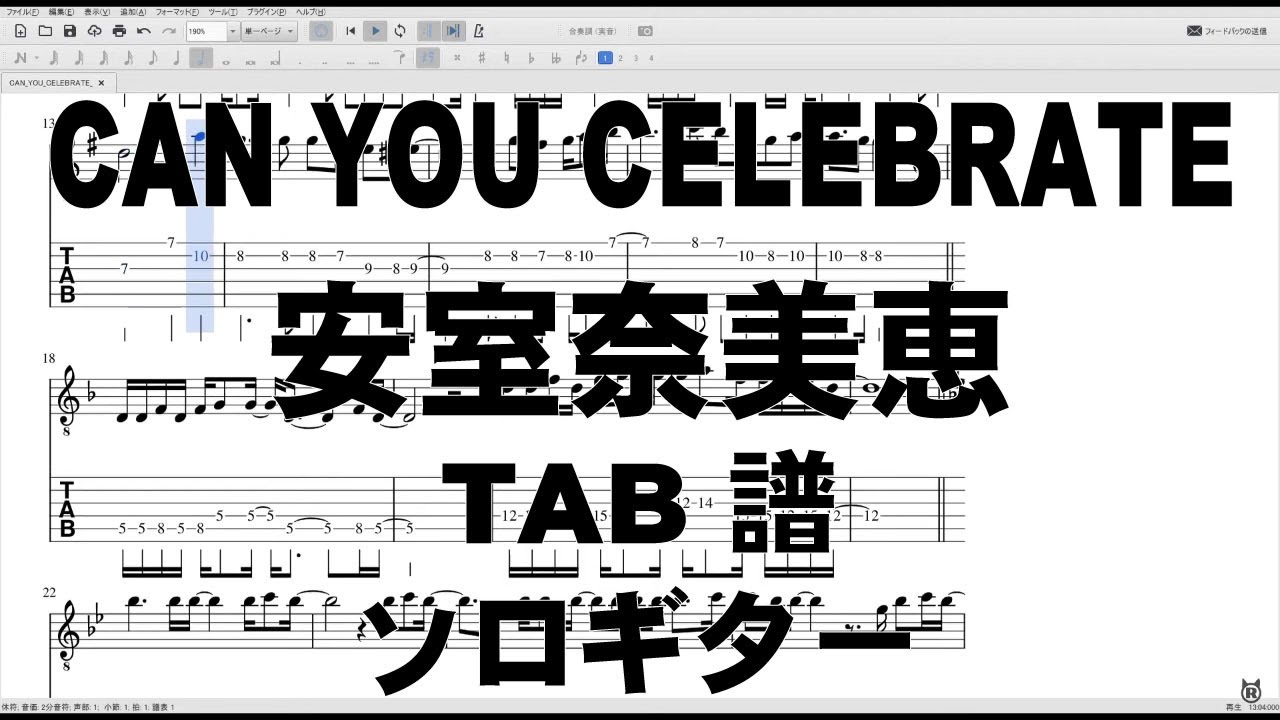The width and height of the screenshot is (1280, 720).
Task: Save the score with the floppy disk icon
Action: (70, 31)
